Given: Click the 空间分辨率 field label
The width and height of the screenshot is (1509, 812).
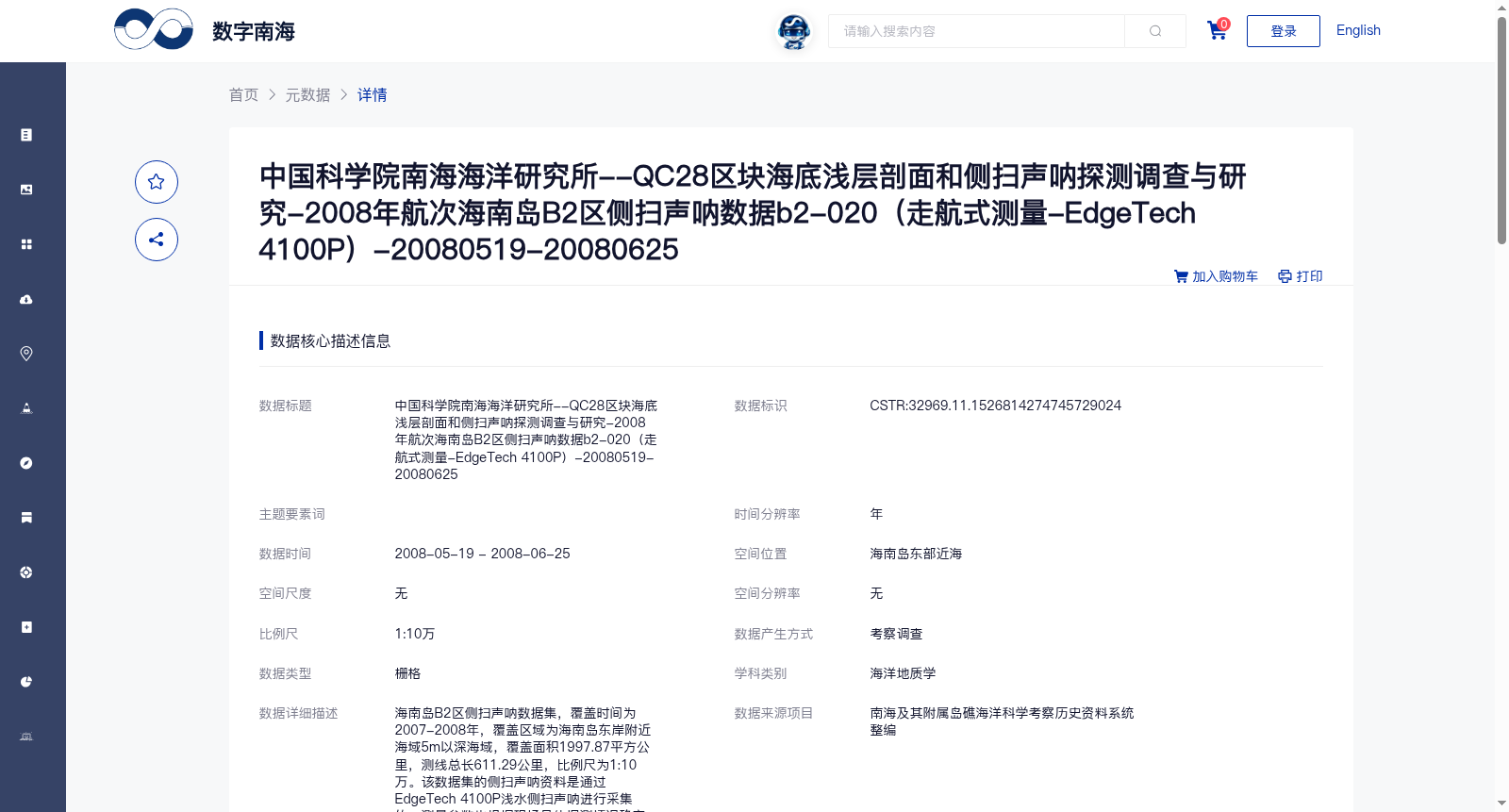Looking at the screenshot, I should tap(768, 593).
